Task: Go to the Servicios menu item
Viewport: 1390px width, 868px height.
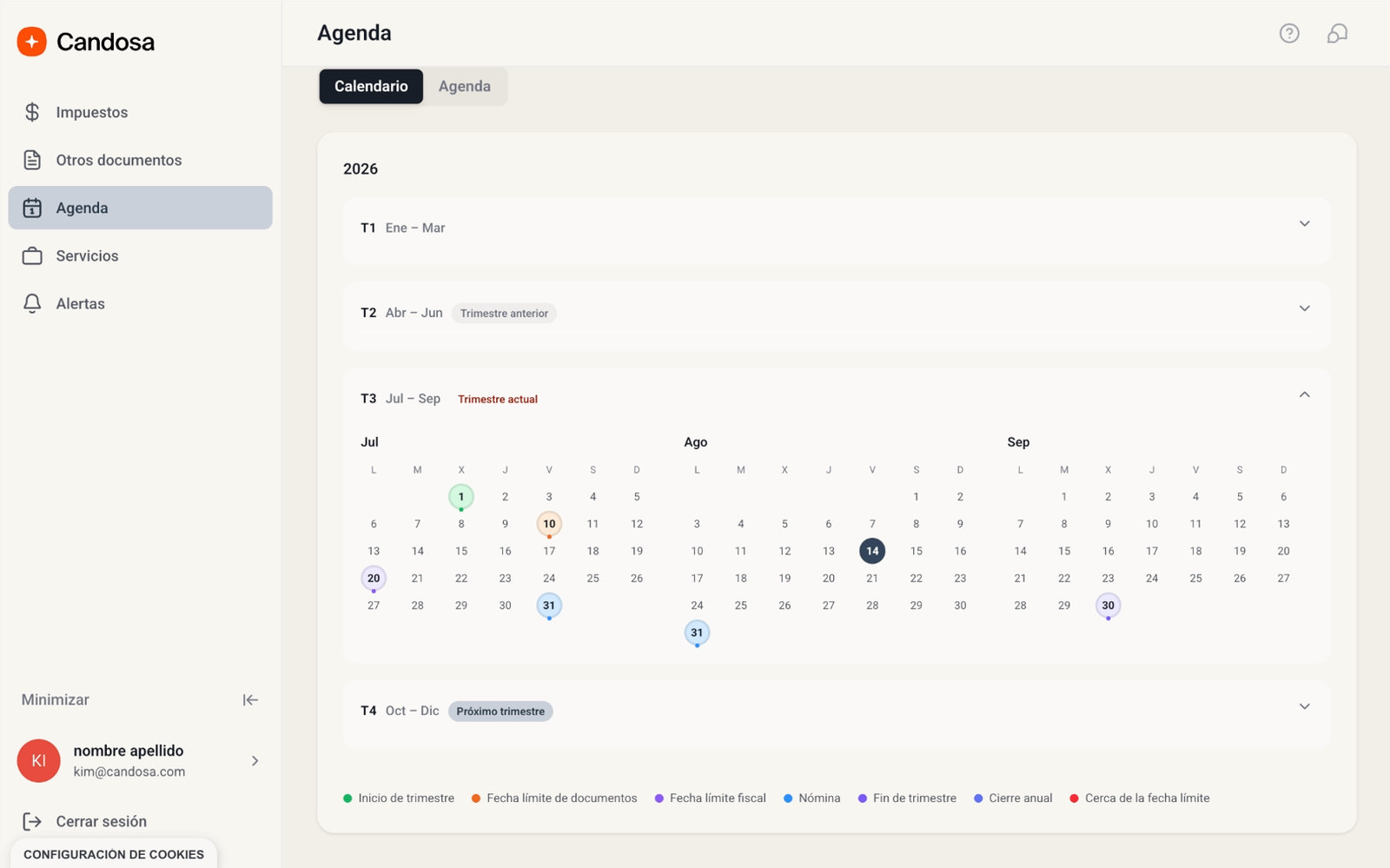Action: 140,255
